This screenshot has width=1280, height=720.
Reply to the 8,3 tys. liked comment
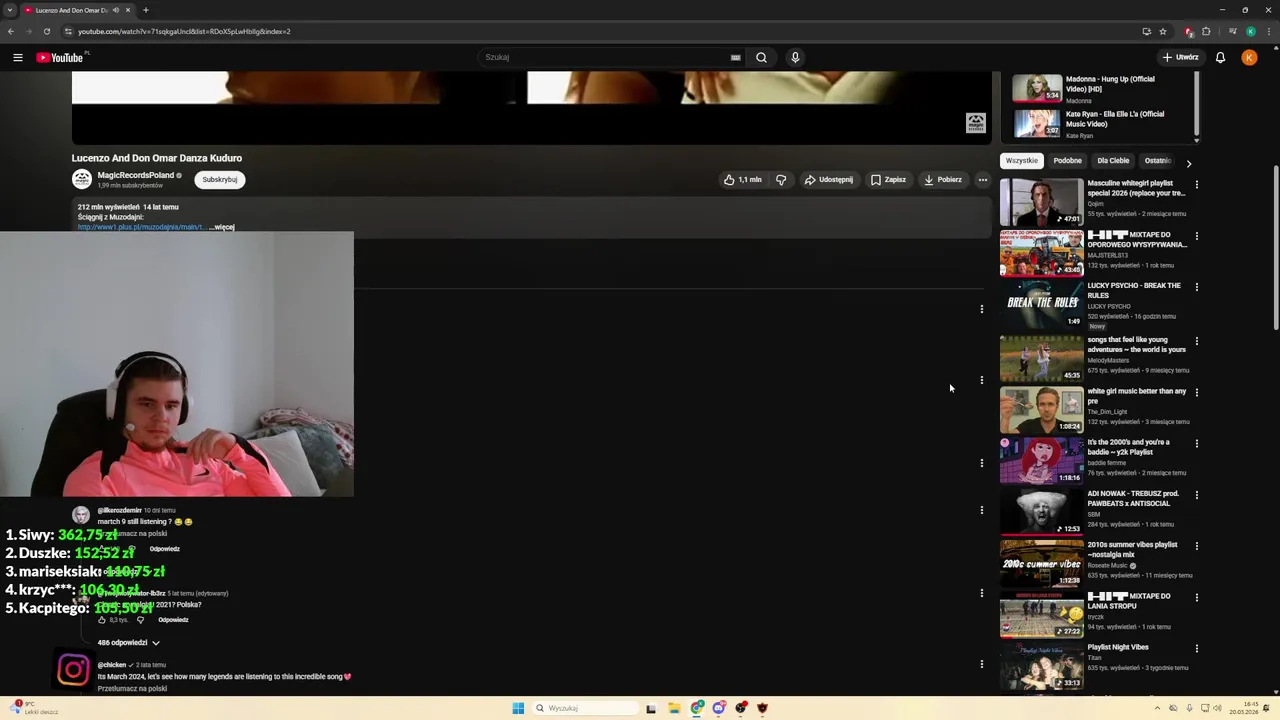[x=173, y=620]
